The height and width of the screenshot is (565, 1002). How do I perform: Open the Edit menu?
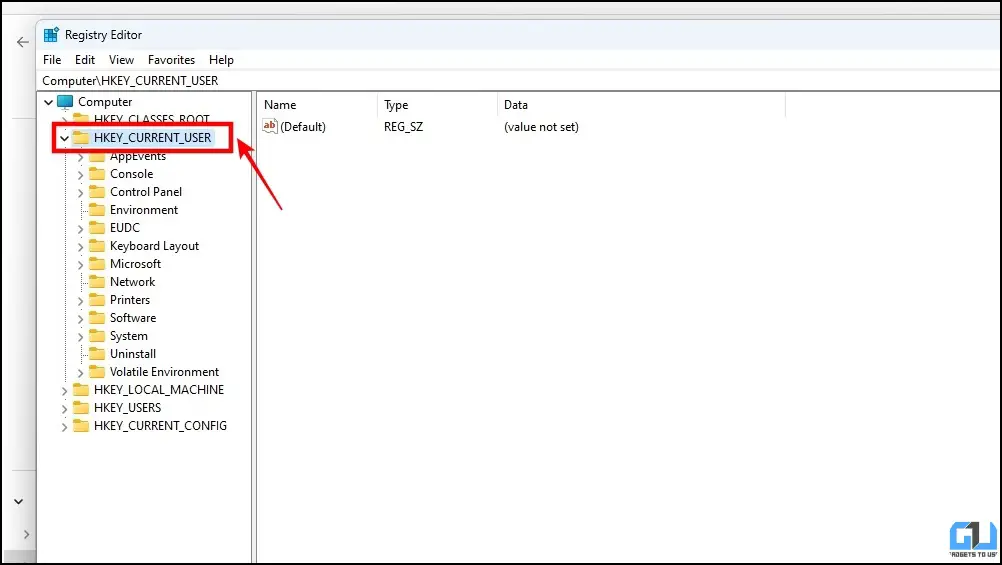click(84, 59)
